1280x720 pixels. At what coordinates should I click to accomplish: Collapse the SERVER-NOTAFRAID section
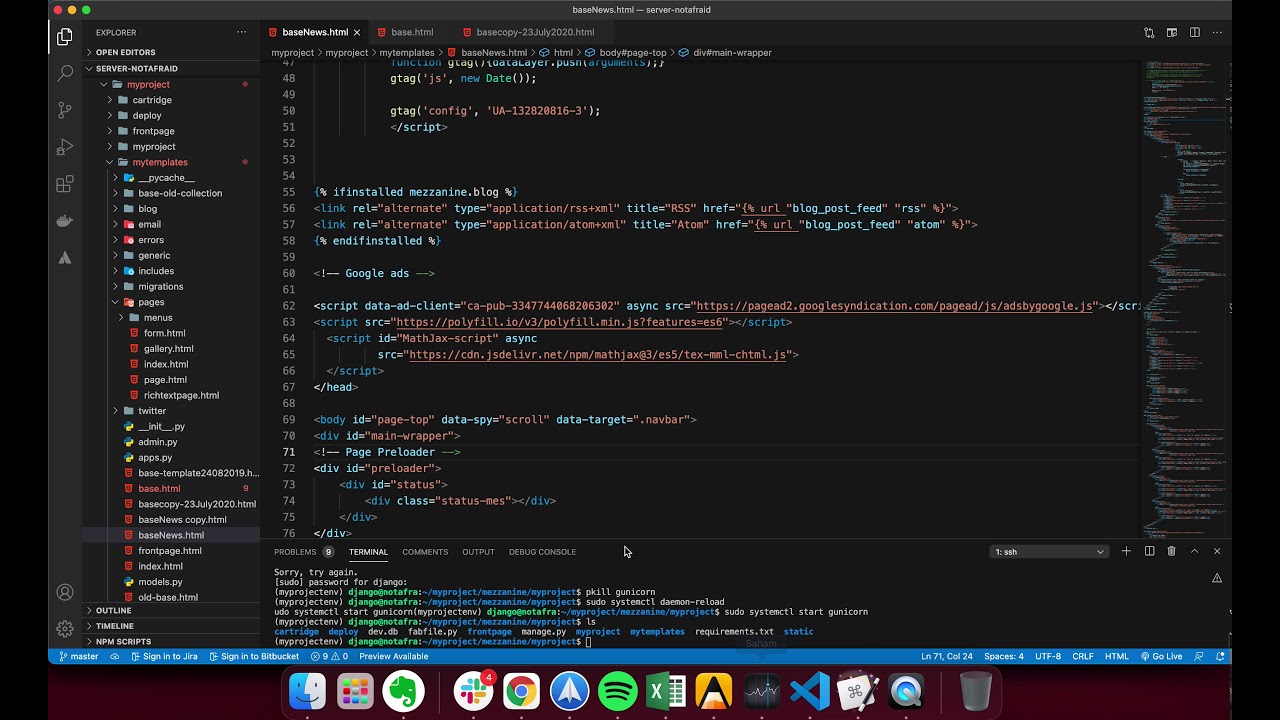coord(136,68)
